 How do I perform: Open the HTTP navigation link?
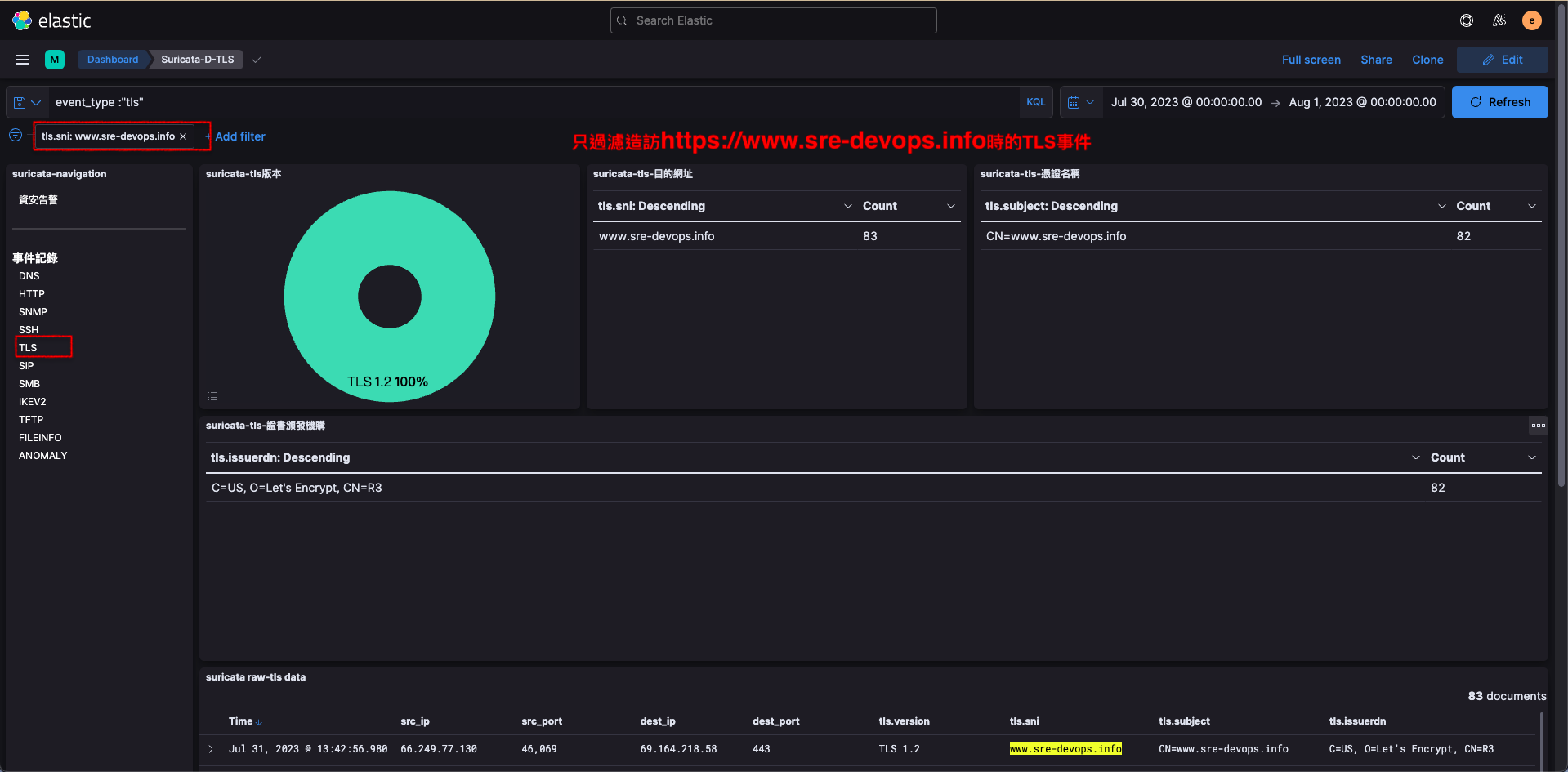(x=32, y=294)
